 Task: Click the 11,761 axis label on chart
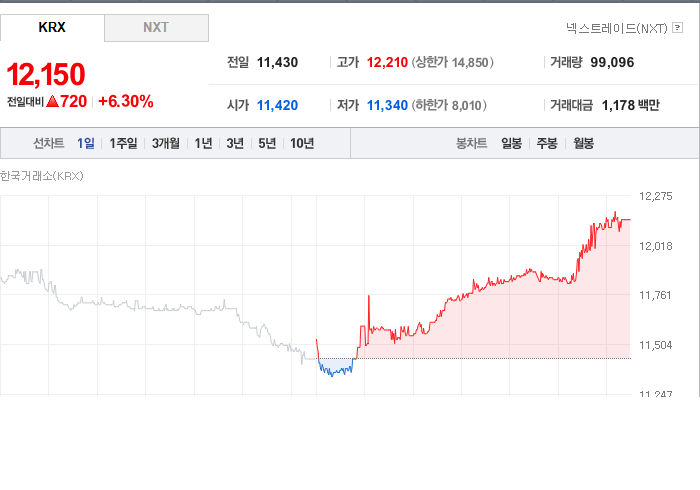click(655, 295)
